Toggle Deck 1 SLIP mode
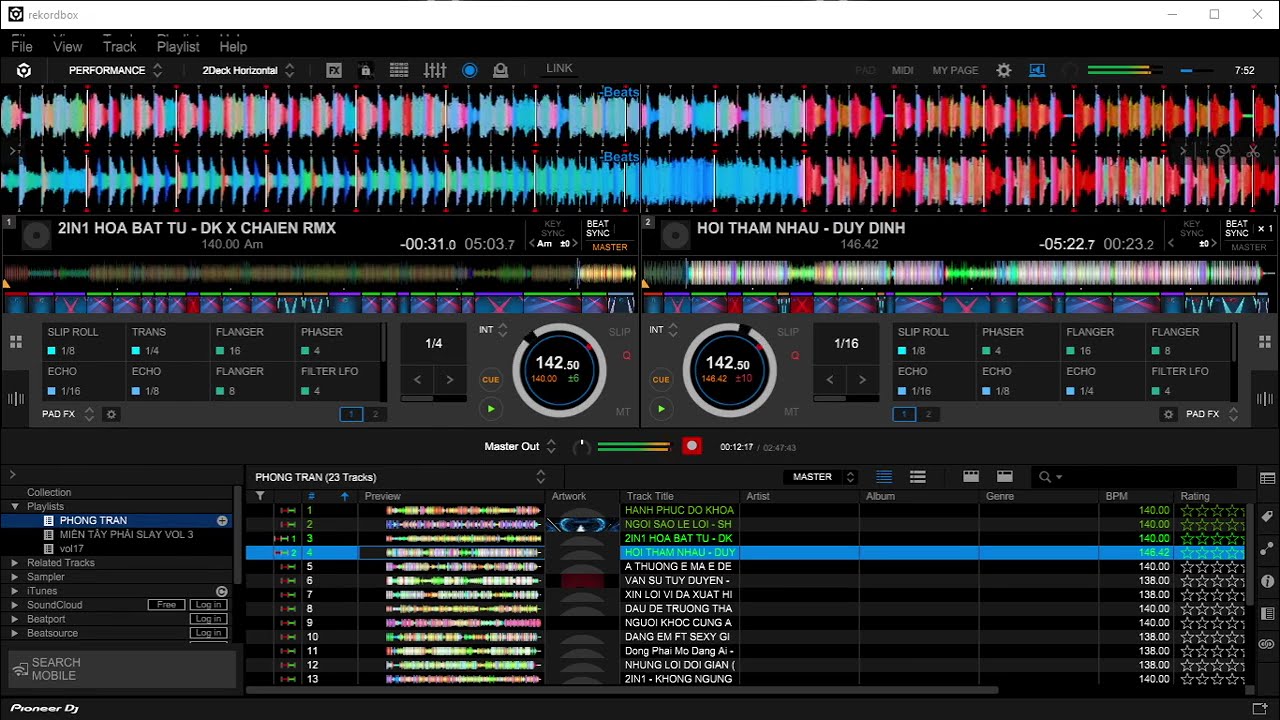This screenshot has height=720, width=1280. point(620,332)
